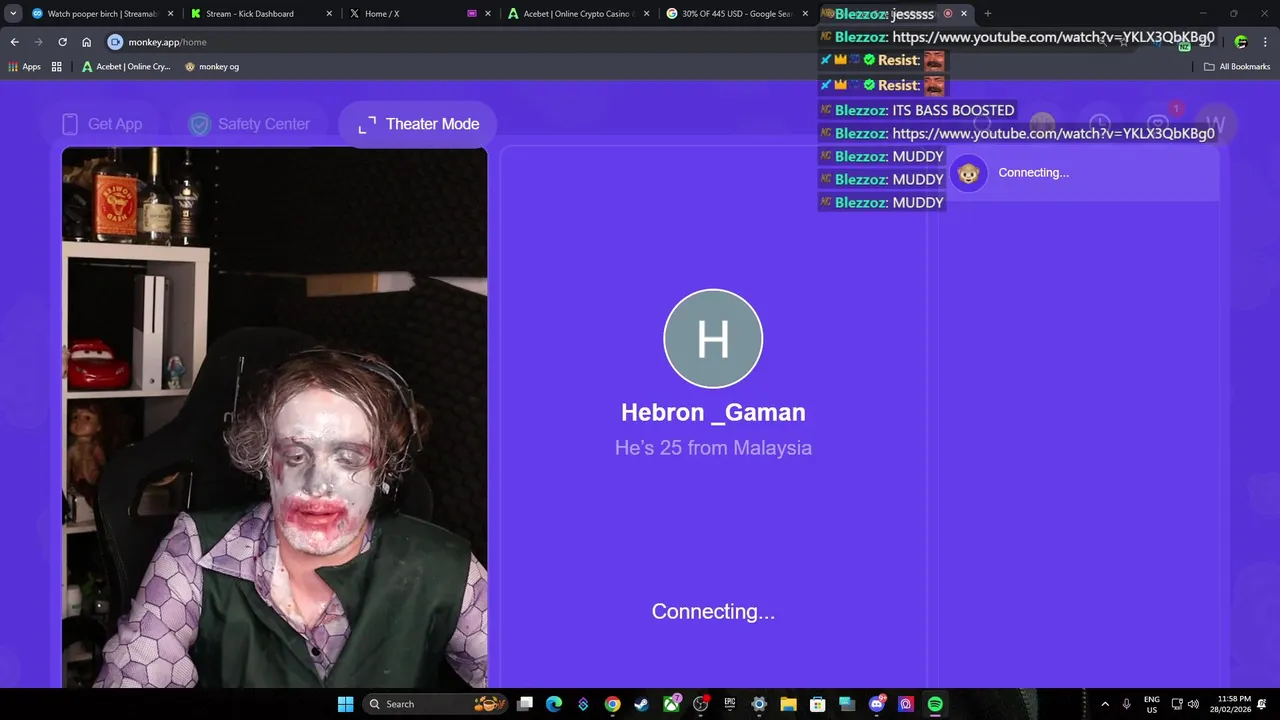Click "He's 25 from Malaysia" text

tap(713, 448)
